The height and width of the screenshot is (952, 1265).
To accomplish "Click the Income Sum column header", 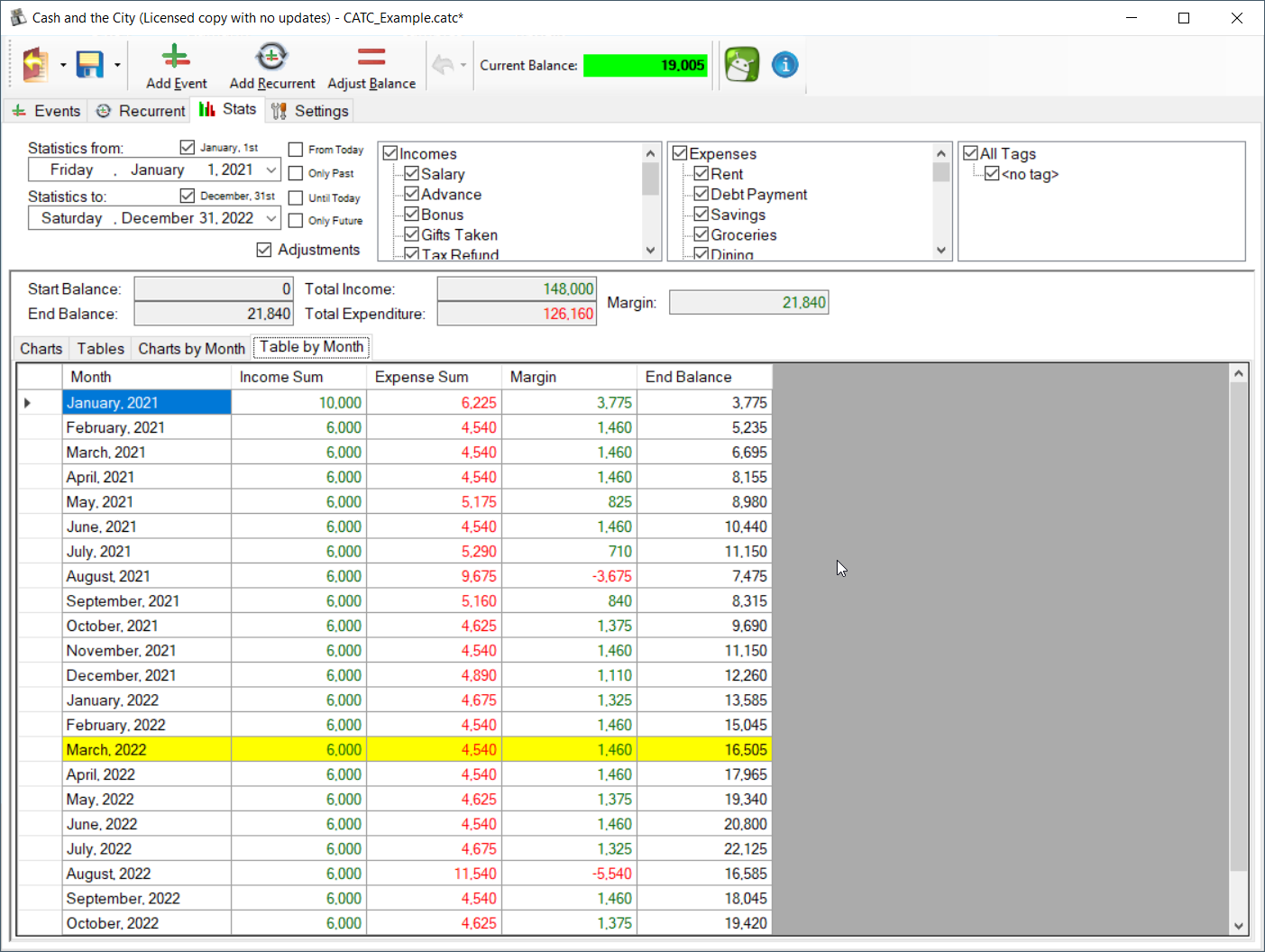I will 298,377.
